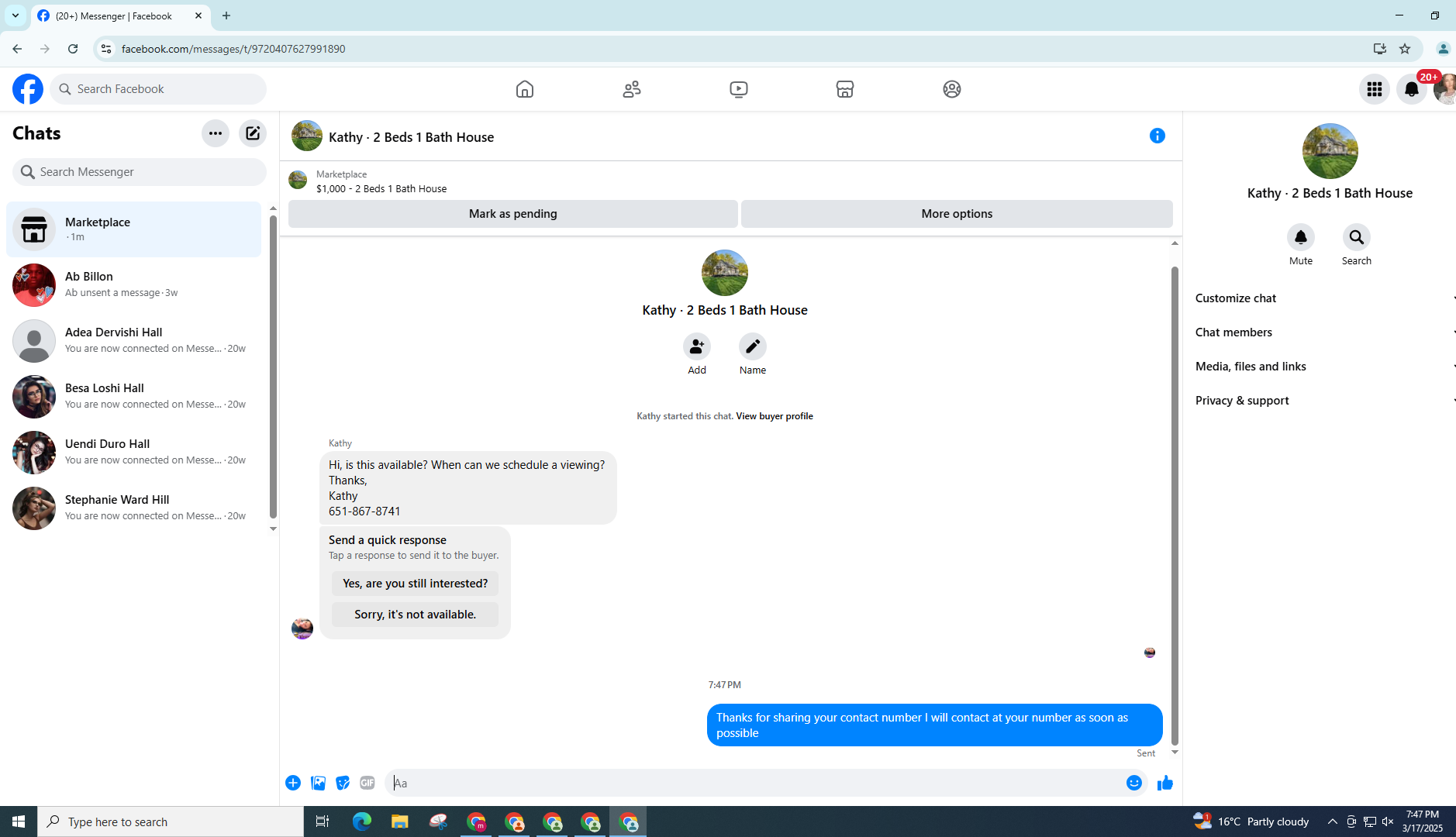This screenshot has width=1456, height=837.
Task: Open the browser tab search dropdown
Action: (16, 15)
